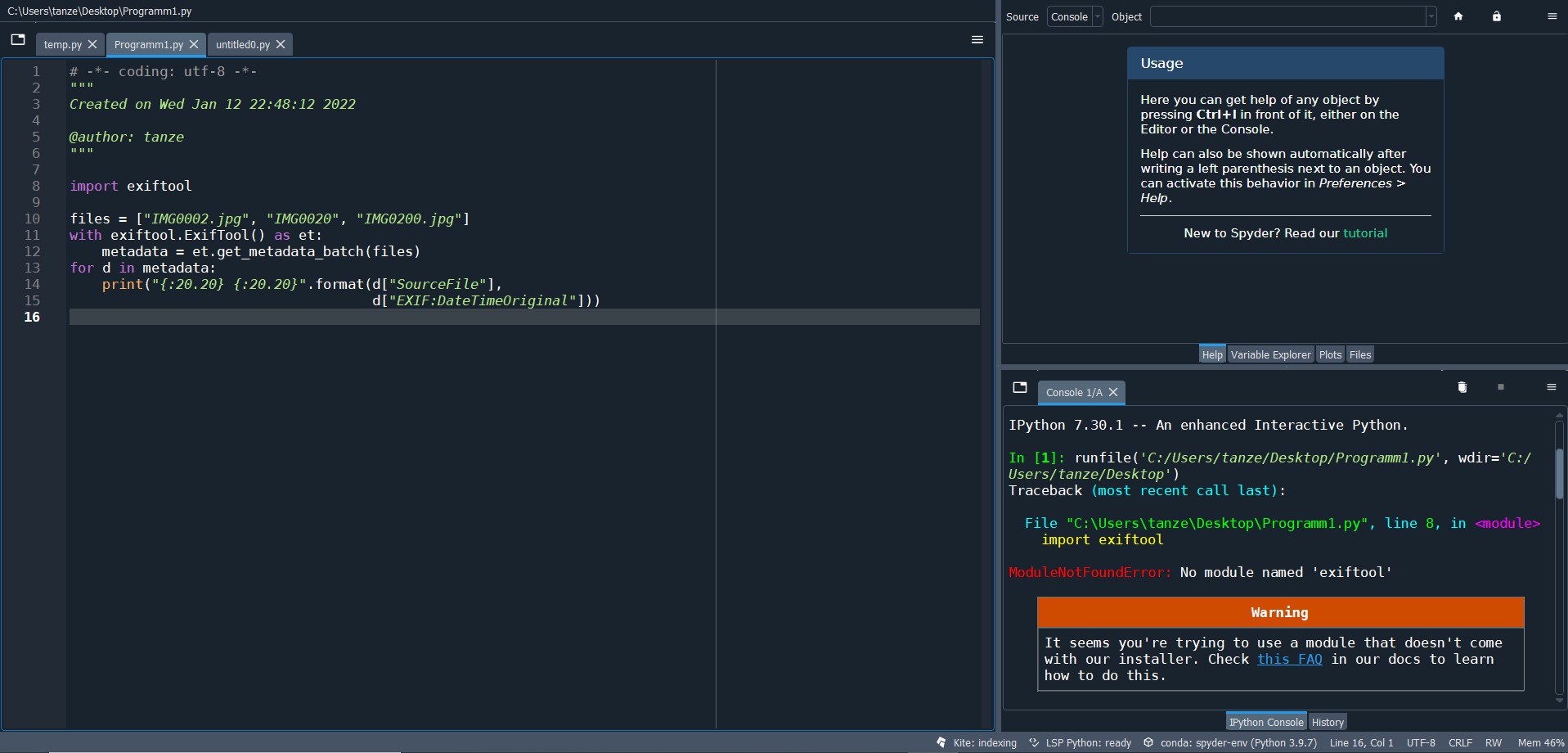Expand the Object field dropdown arrow
This screenshot has width=1568, height=753.
click(1431, 16)
